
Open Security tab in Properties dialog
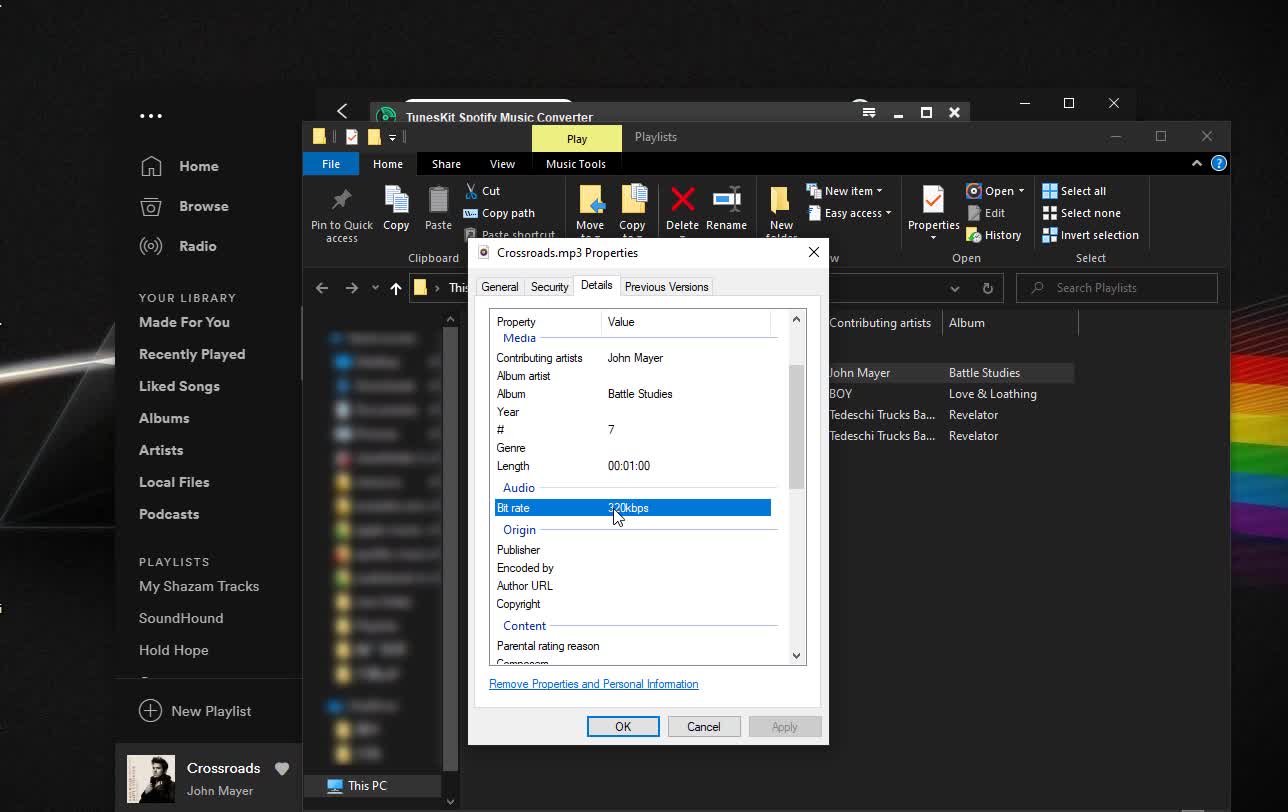click(549, 287)
